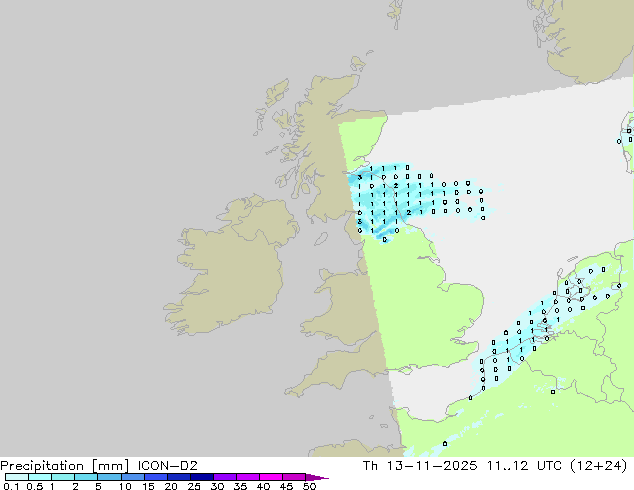634x490 pixels.
Task: Click the '0.5' legend scale label
Action: [35, 486]
